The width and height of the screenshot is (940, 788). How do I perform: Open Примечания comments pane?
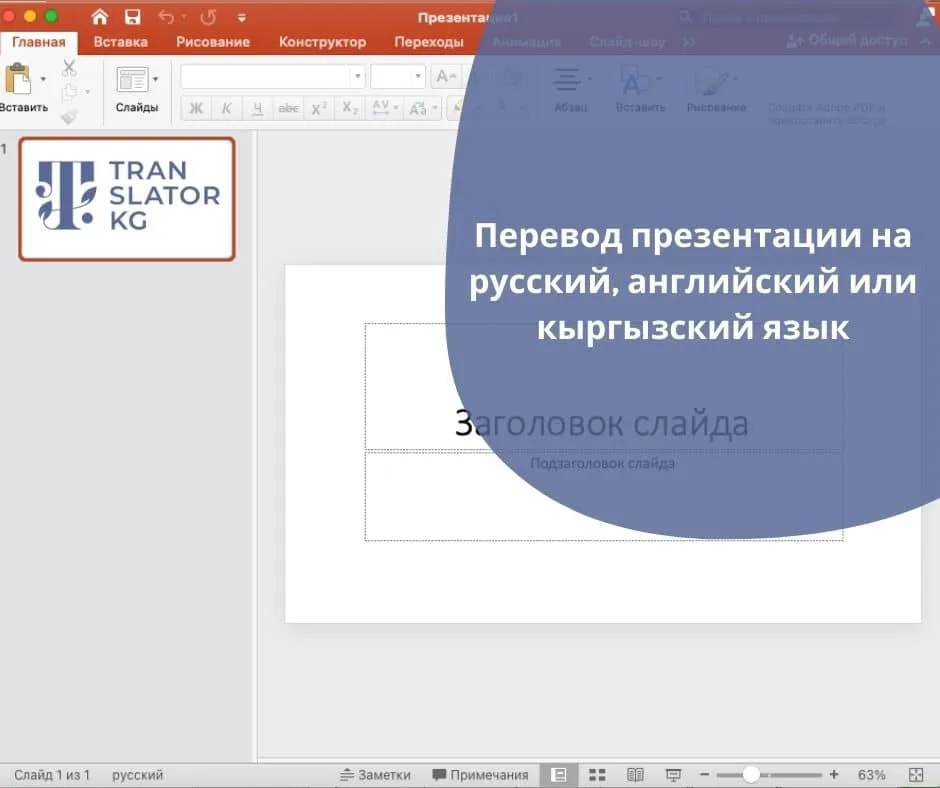tap(481, 775)
